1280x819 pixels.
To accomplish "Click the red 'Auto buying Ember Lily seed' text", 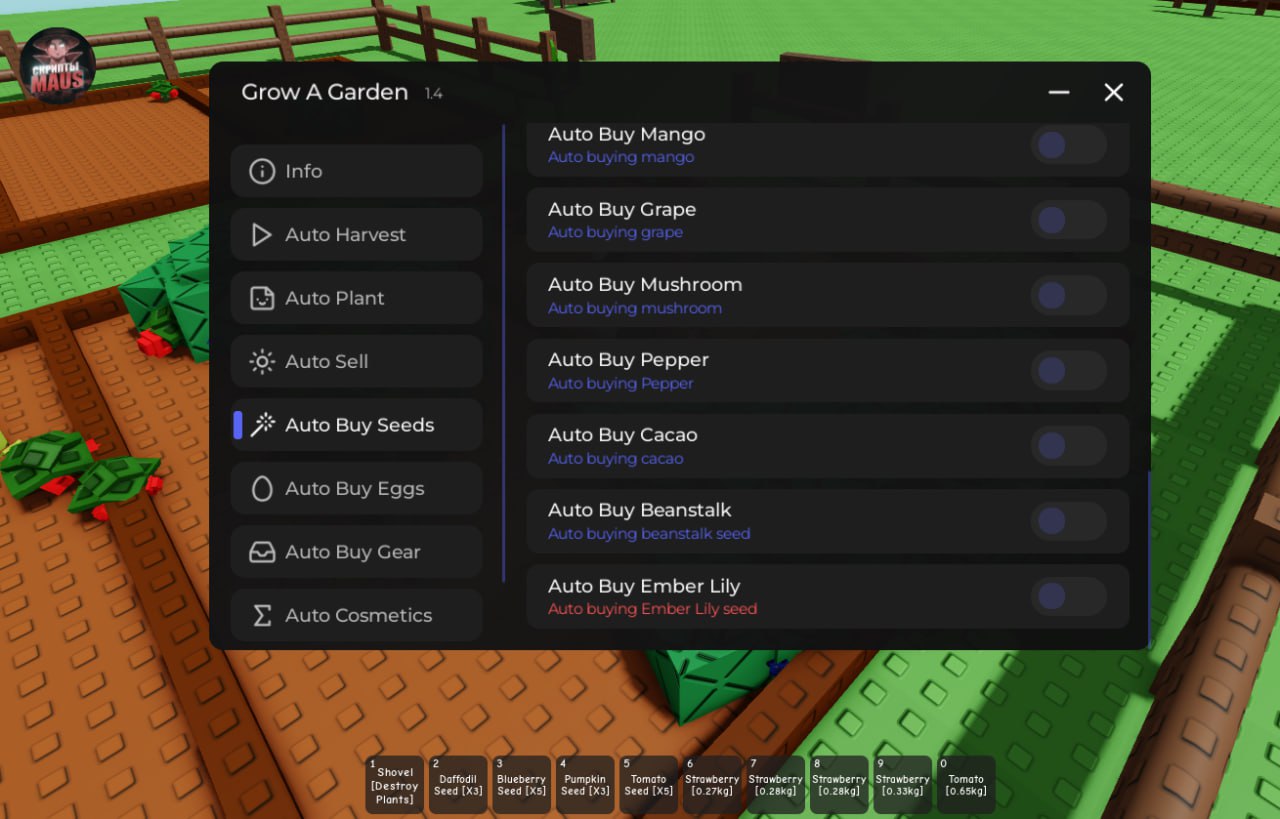I will click(x=652, y=609).
